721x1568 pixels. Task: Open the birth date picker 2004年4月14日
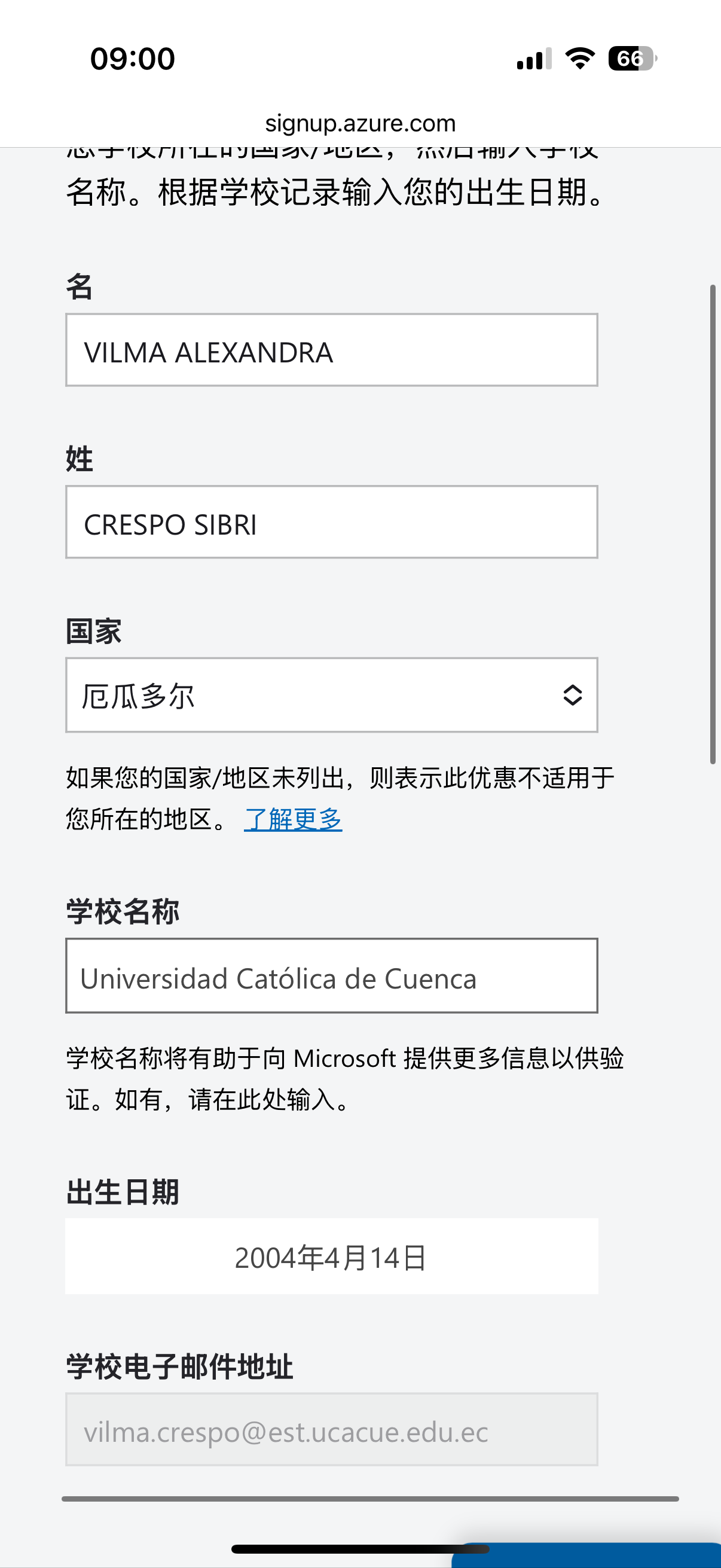tap(332, 1256)
